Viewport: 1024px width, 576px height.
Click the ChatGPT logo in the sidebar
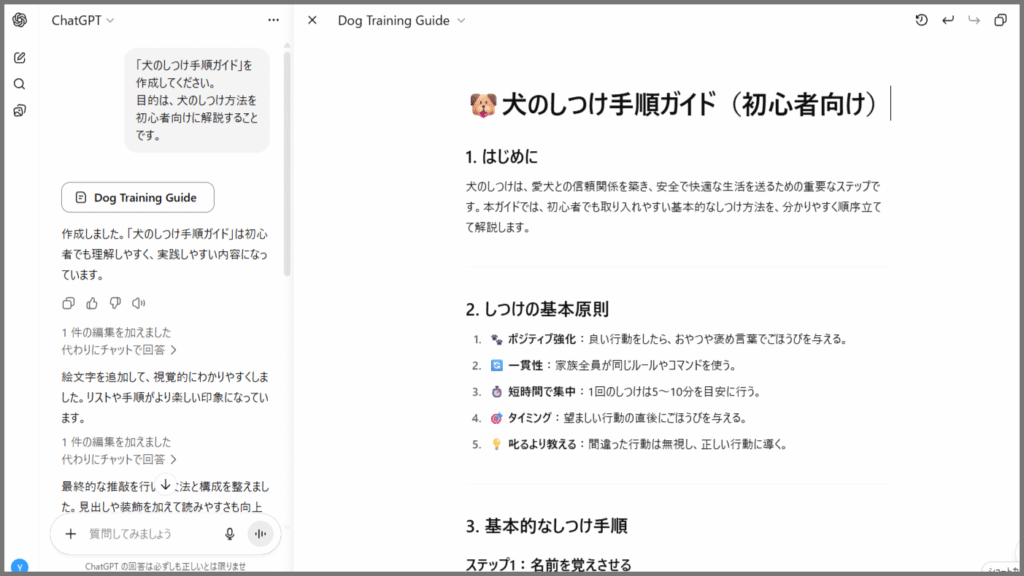[x=20, y=20]
